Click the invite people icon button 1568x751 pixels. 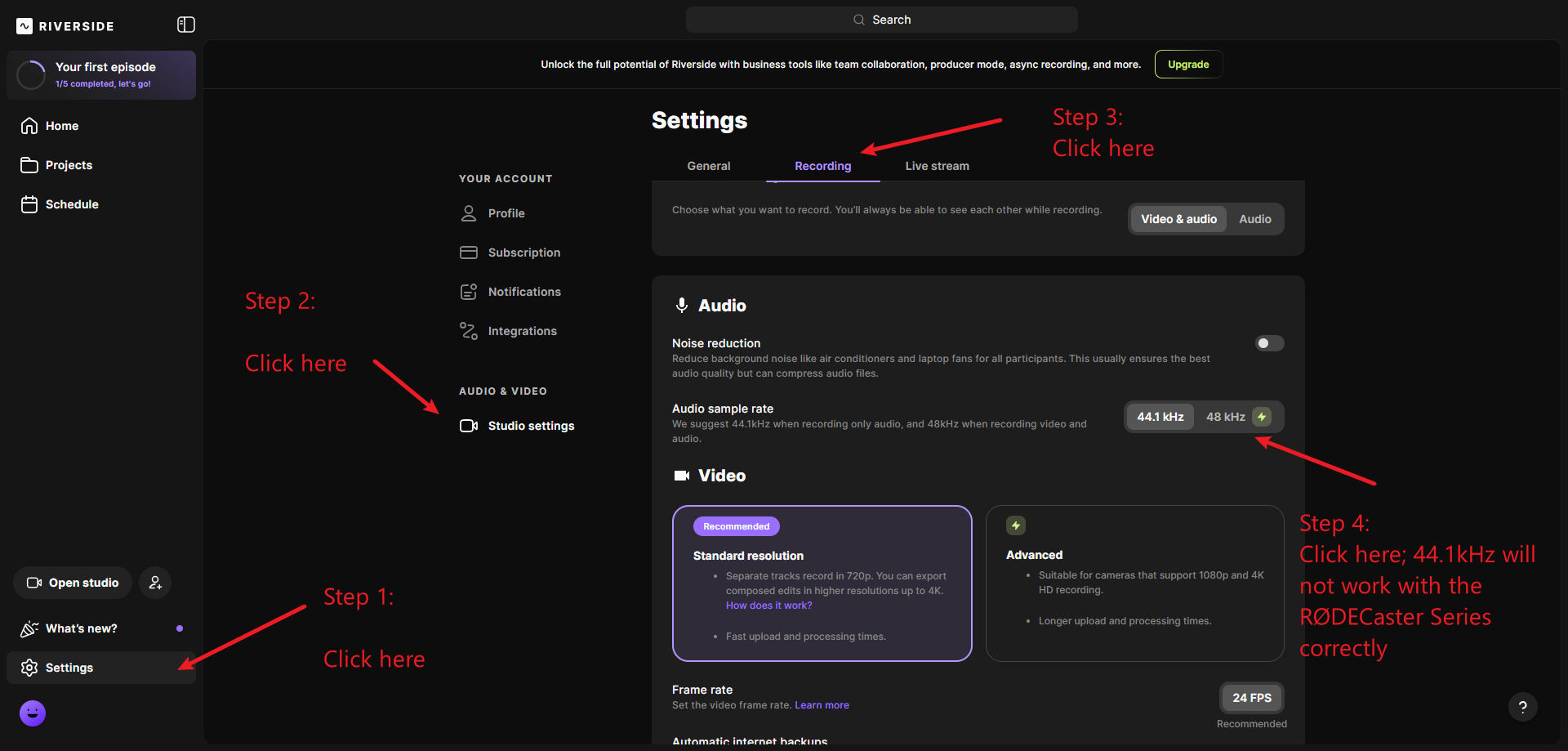[155, 583]
